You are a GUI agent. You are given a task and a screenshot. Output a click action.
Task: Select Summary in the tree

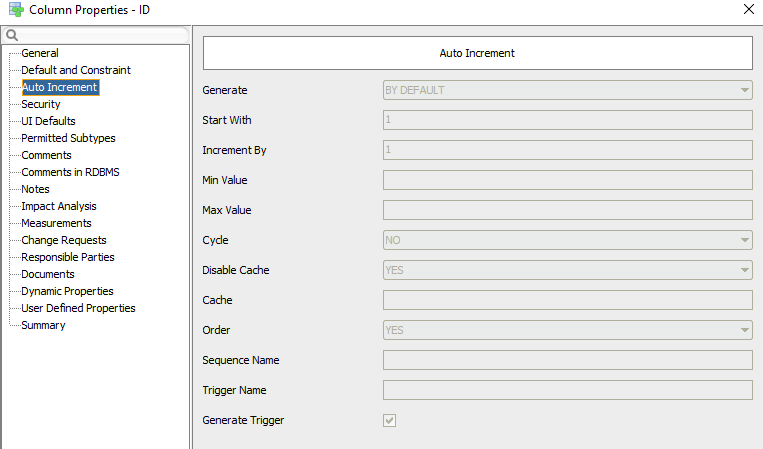click(43, 325)
